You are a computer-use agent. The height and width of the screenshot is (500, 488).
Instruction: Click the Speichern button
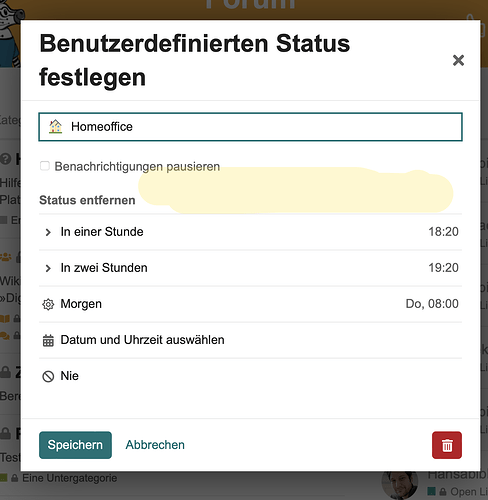pyautogui.click(x=75, y=445)
